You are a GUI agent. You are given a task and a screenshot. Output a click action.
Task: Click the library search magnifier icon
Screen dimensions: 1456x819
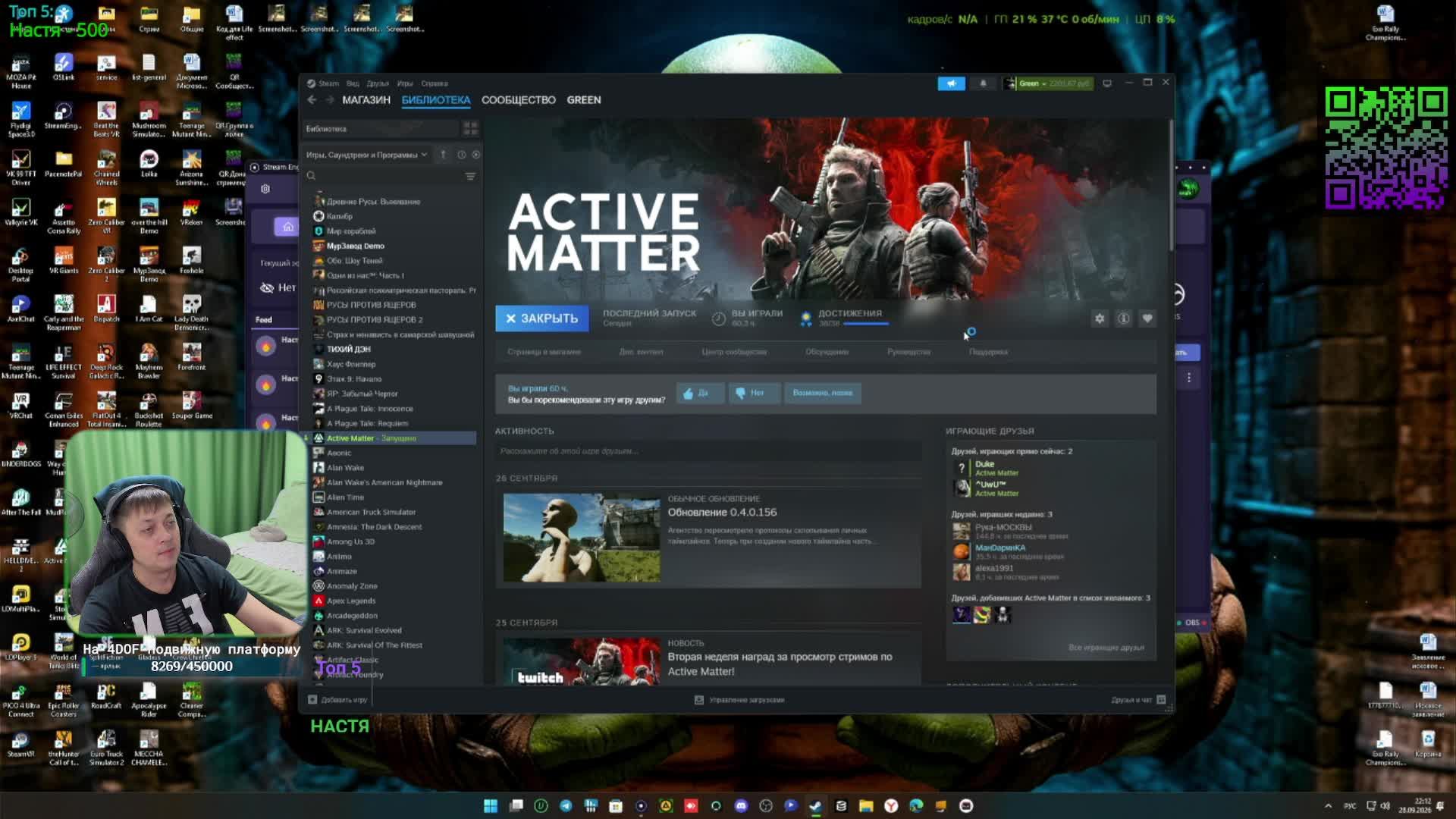pyautogui.click(x=311, y=176)
